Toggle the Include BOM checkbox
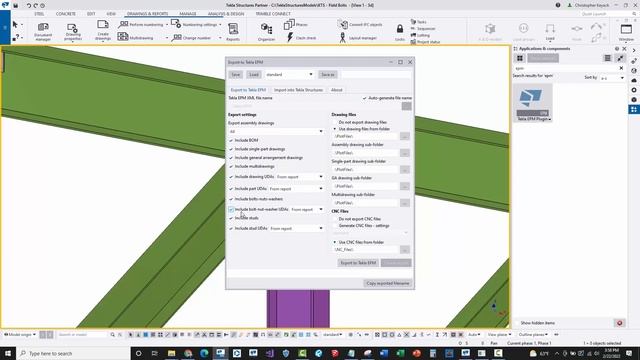This screenshot has height=360, width=640. [231, 140]
